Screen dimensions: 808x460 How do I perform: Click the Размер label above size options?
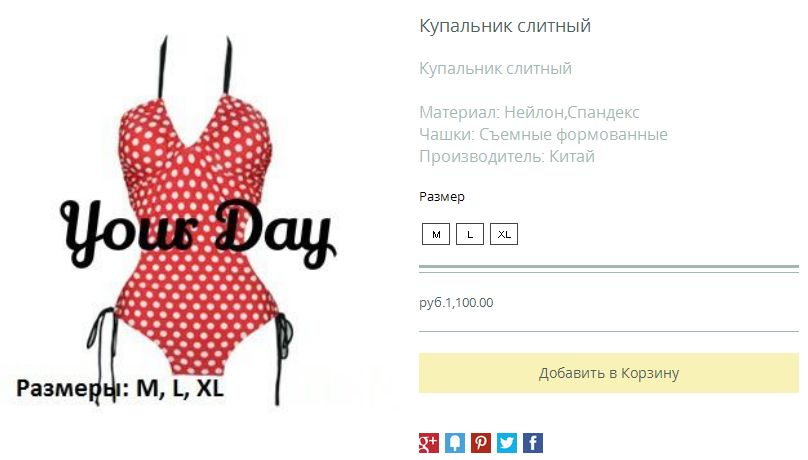[442, 197]
